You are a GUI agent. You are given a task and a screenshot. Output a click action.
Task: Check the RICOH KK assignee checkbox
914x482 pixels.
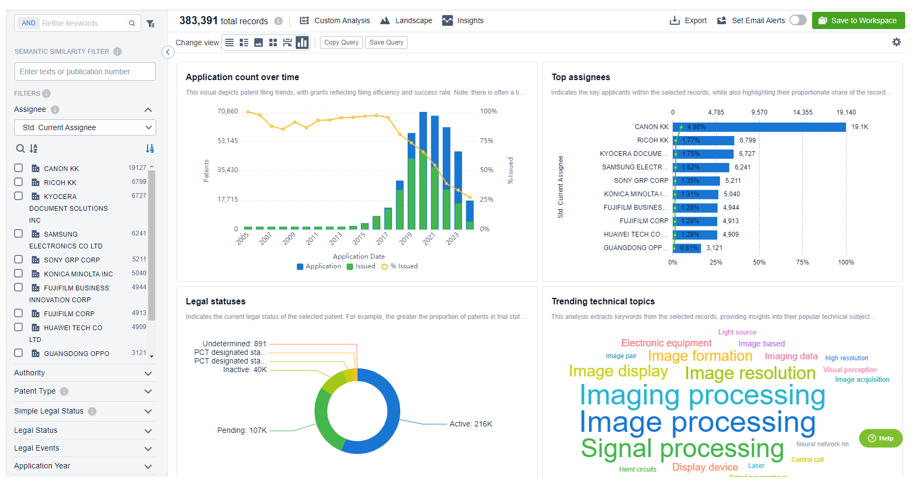coord(19,183)
